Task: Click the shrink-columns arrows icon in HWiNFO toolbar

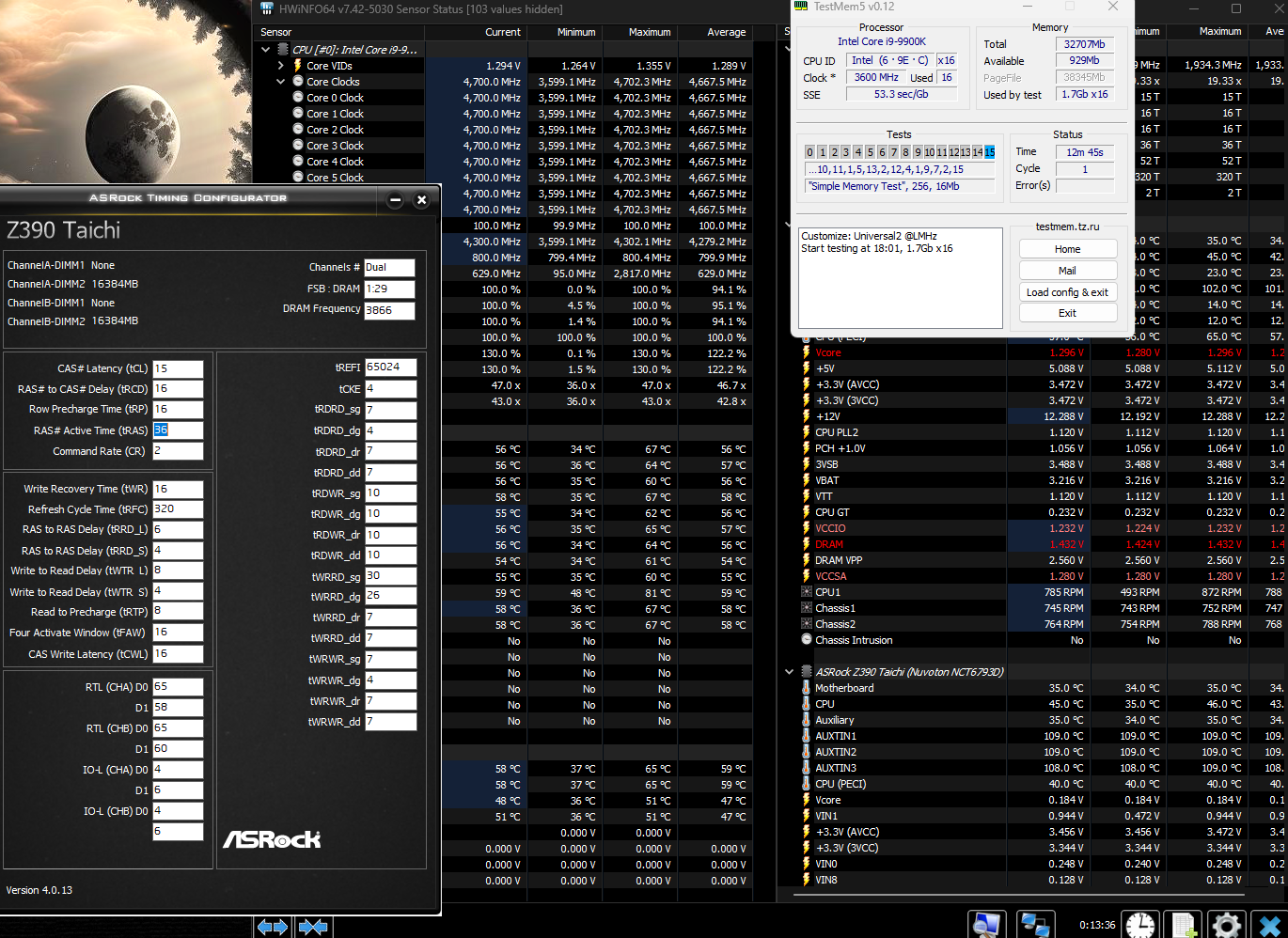Action: pos(312,927)
